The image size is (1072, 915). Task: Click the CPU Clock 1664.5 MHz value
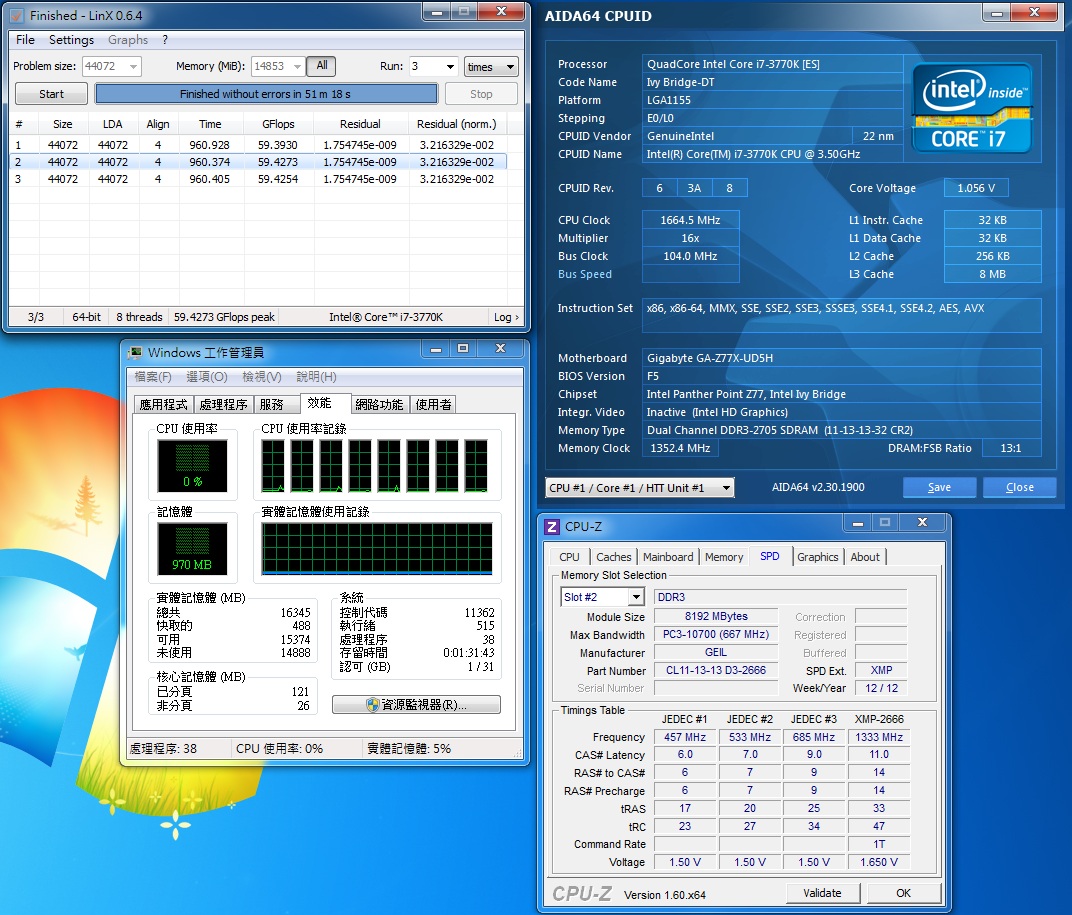(x=691, y=220)
